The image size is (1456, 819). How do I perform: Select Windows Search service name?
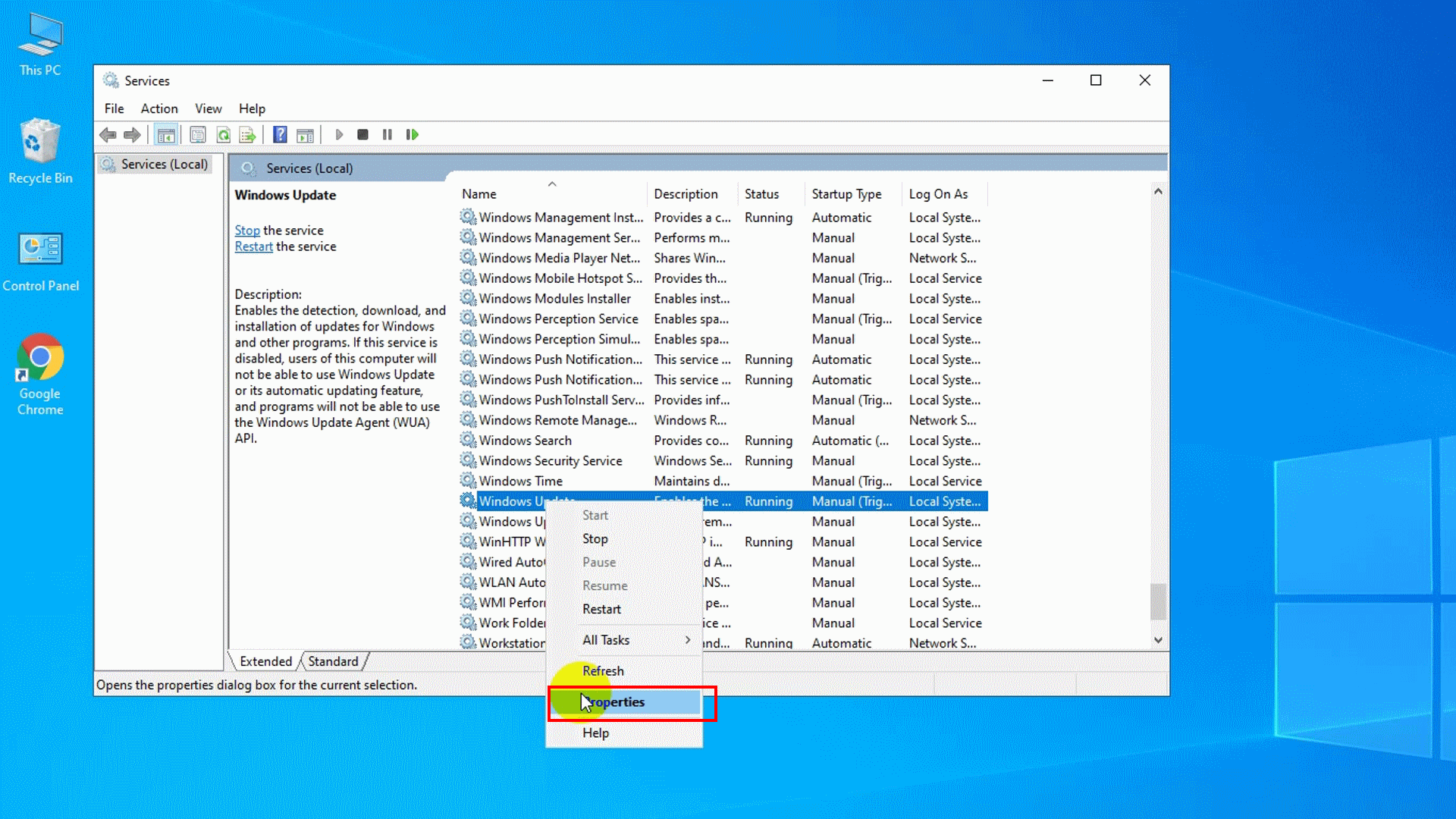526,441
